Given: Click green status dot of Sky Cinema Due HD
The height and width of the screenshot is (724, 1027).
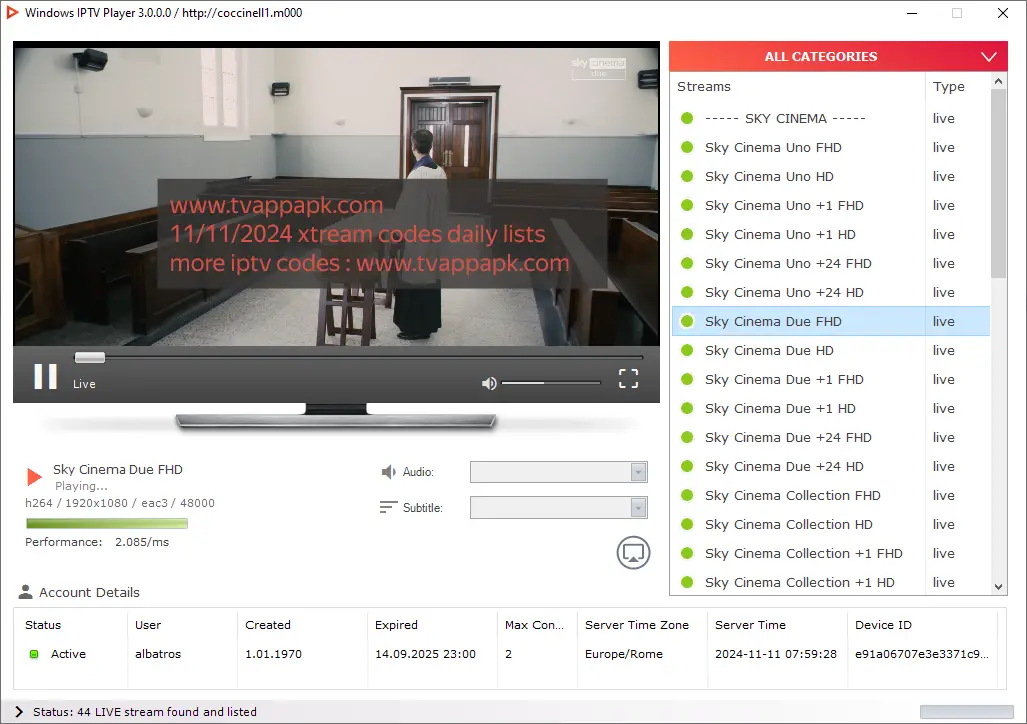Looking at the screenshot, I should coord(687,350).
